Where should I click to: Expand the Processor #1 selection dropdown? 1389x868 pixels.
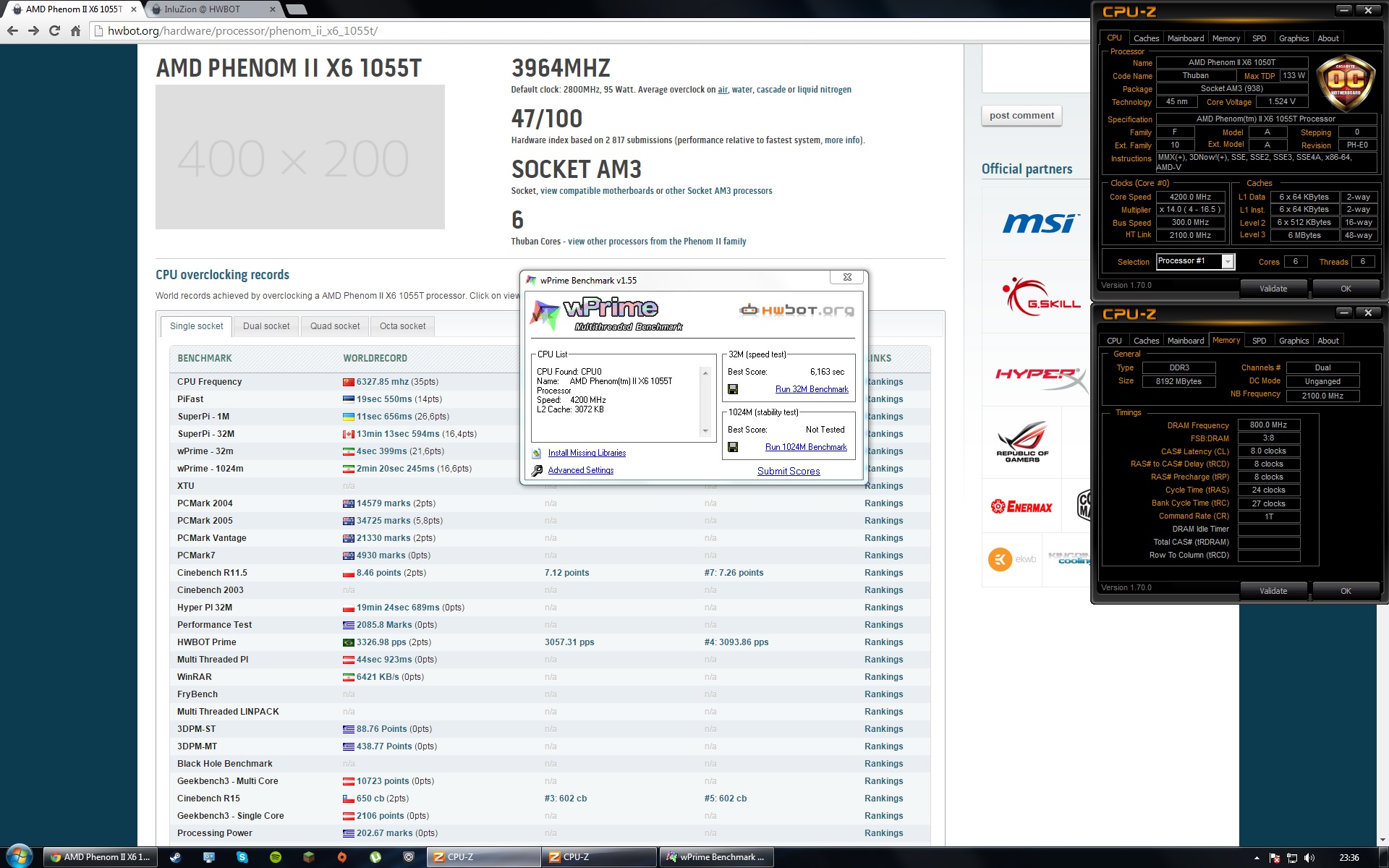[x=1228, y=262]
